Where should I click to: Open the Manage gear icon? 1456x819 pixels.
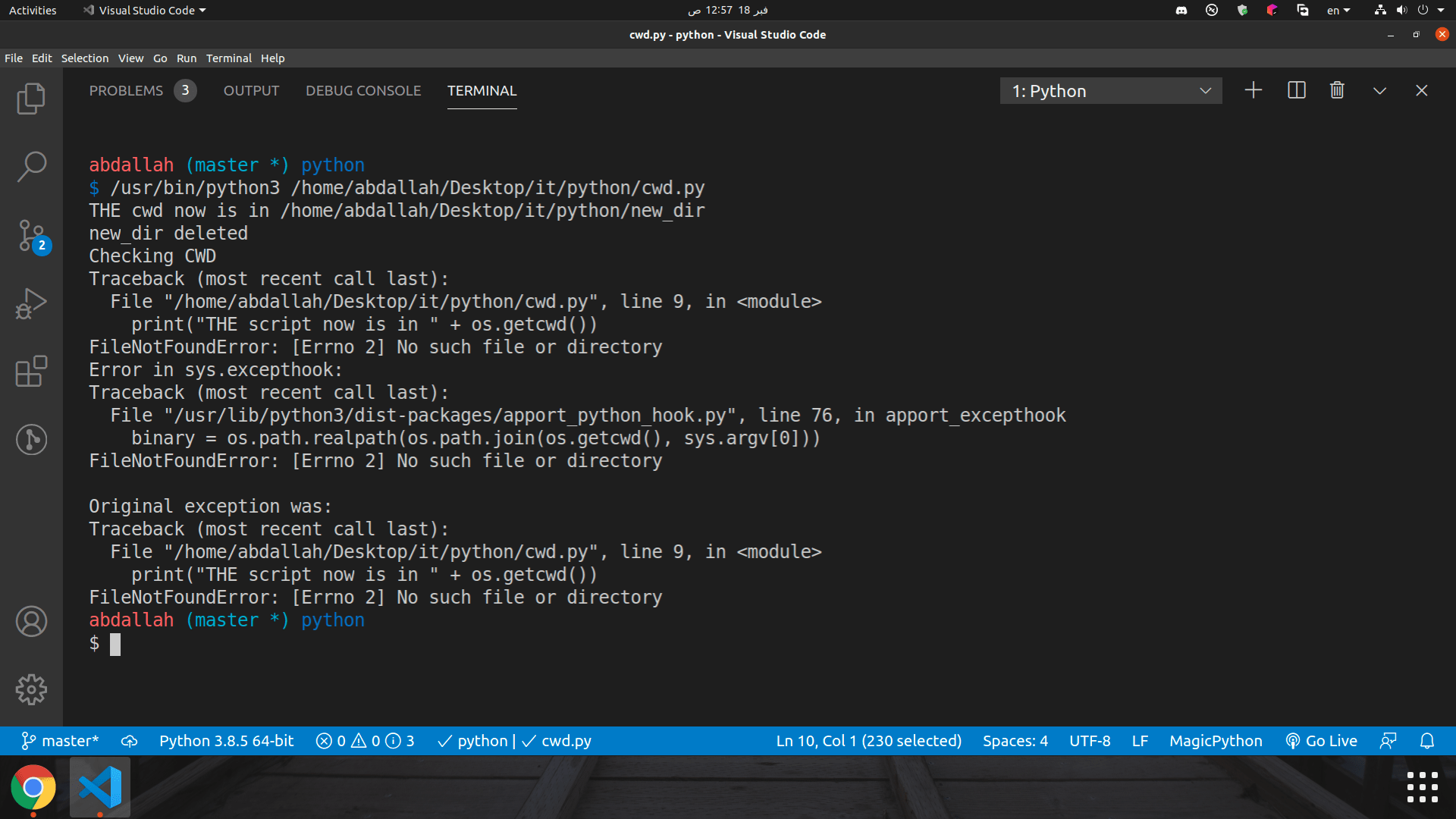[x=31, y=689]
